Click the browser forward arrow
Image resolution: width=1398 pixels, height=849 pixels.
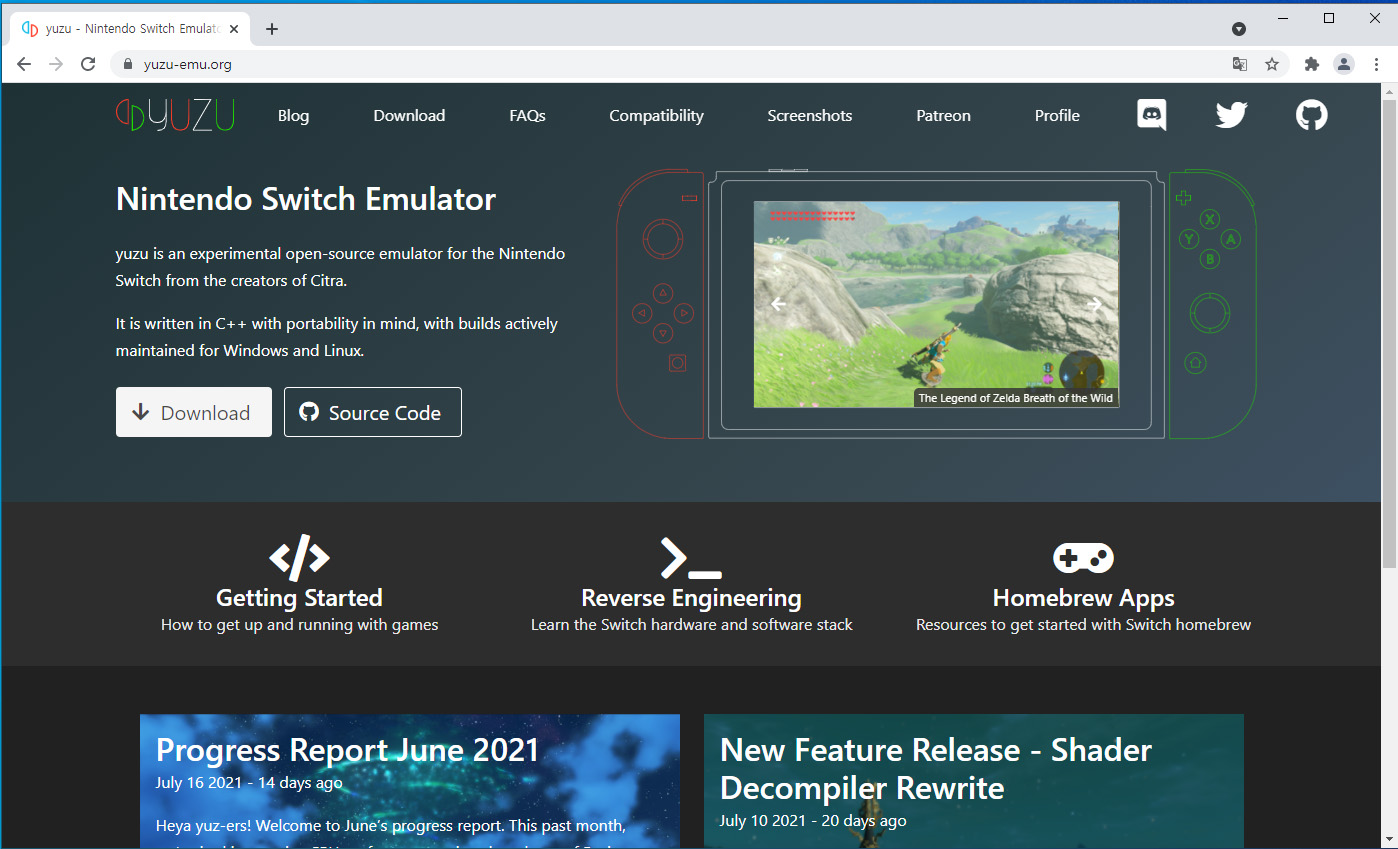pos(56,64)
